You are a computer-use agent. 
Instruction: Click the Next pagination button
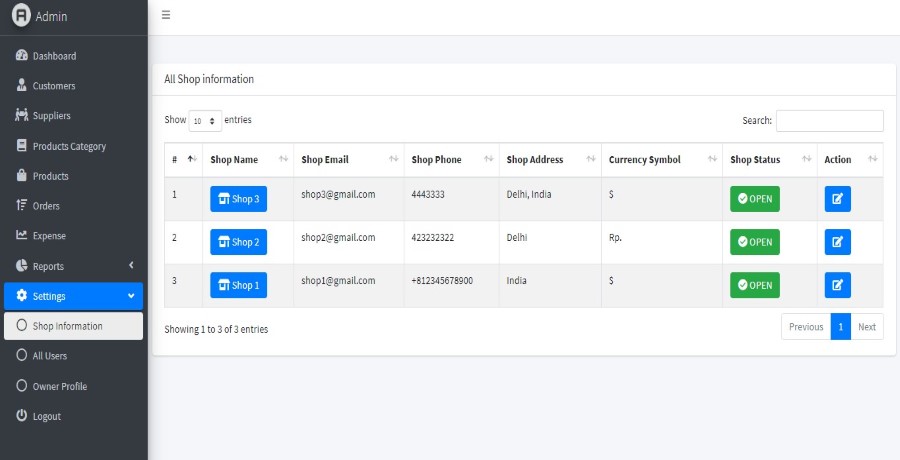[866, 327]
